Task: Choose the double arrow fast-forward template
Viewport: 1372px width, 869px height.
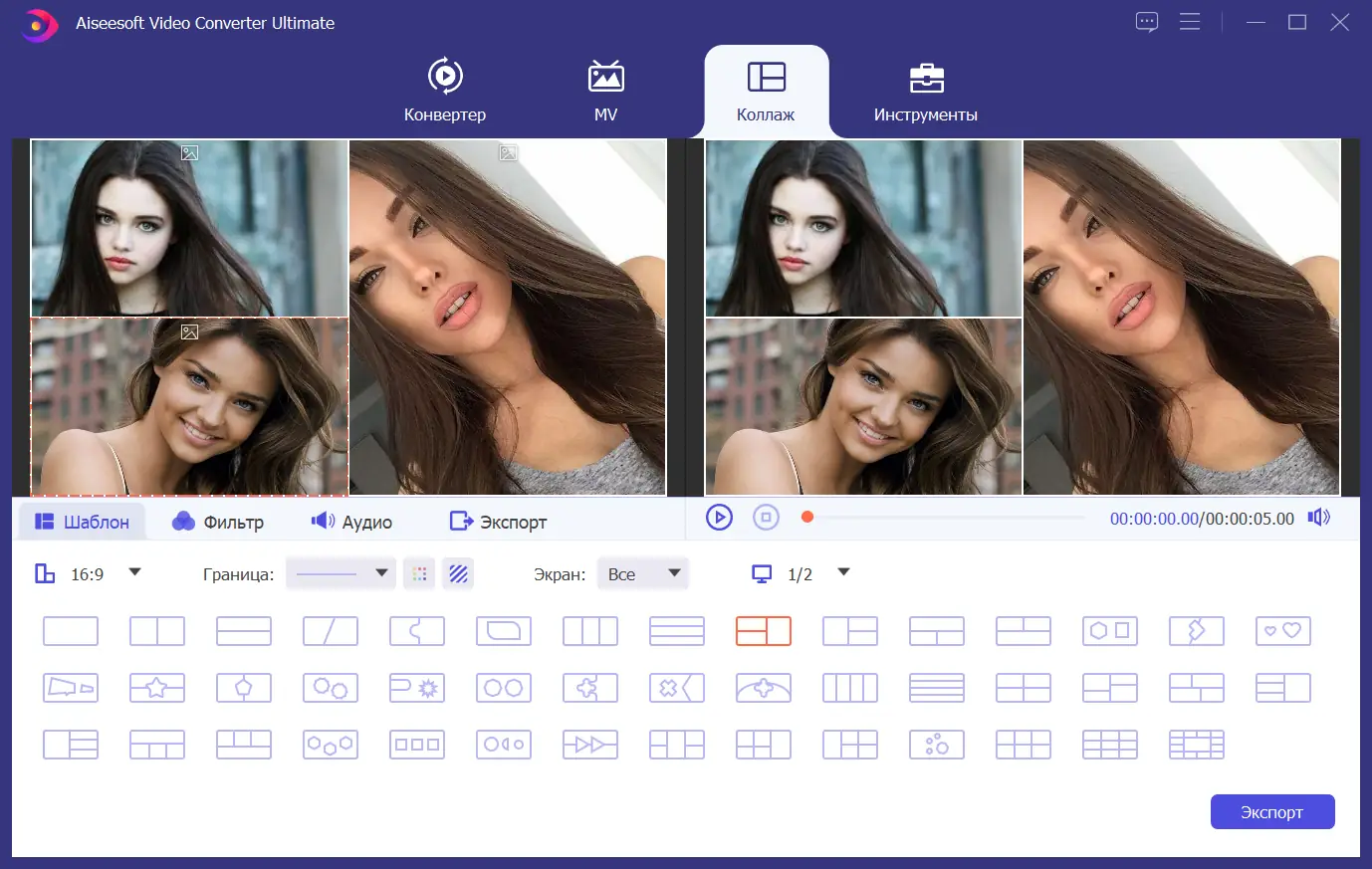Action: tap(590, 745)
